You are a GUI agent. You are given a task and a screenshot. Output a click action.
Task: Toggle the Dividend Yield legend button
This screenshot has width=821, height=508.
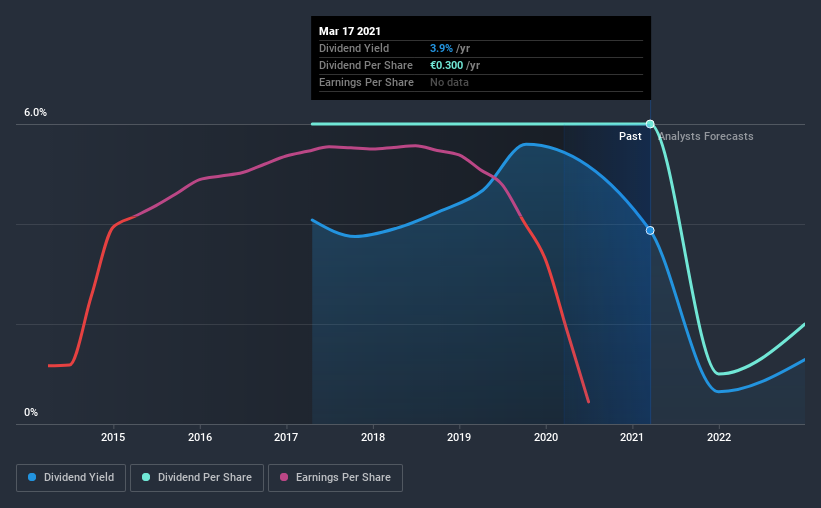71,478
